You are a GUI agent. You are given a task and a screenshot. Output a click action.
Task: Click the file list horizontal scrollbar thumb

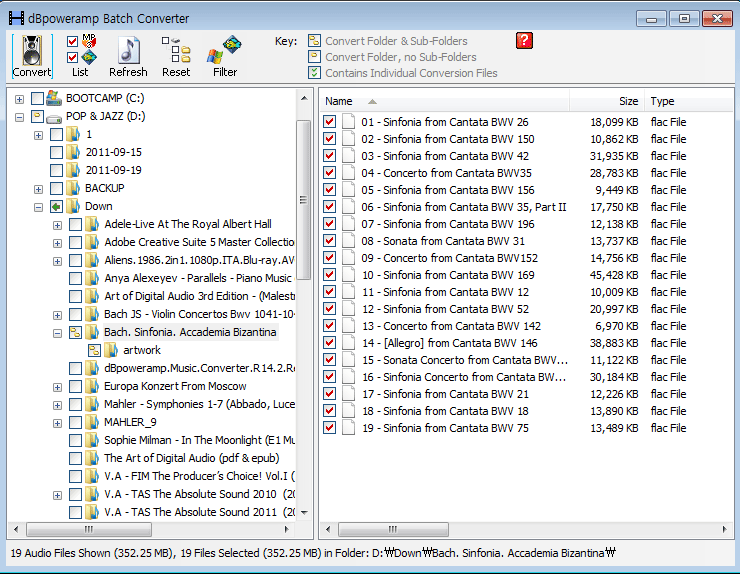(x=393, y=529)
